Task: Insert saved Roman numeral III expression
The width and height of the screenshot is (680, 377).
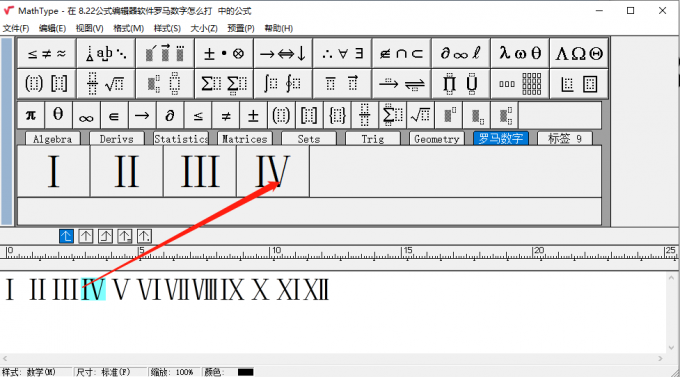Action: click(x=200, y=171)
